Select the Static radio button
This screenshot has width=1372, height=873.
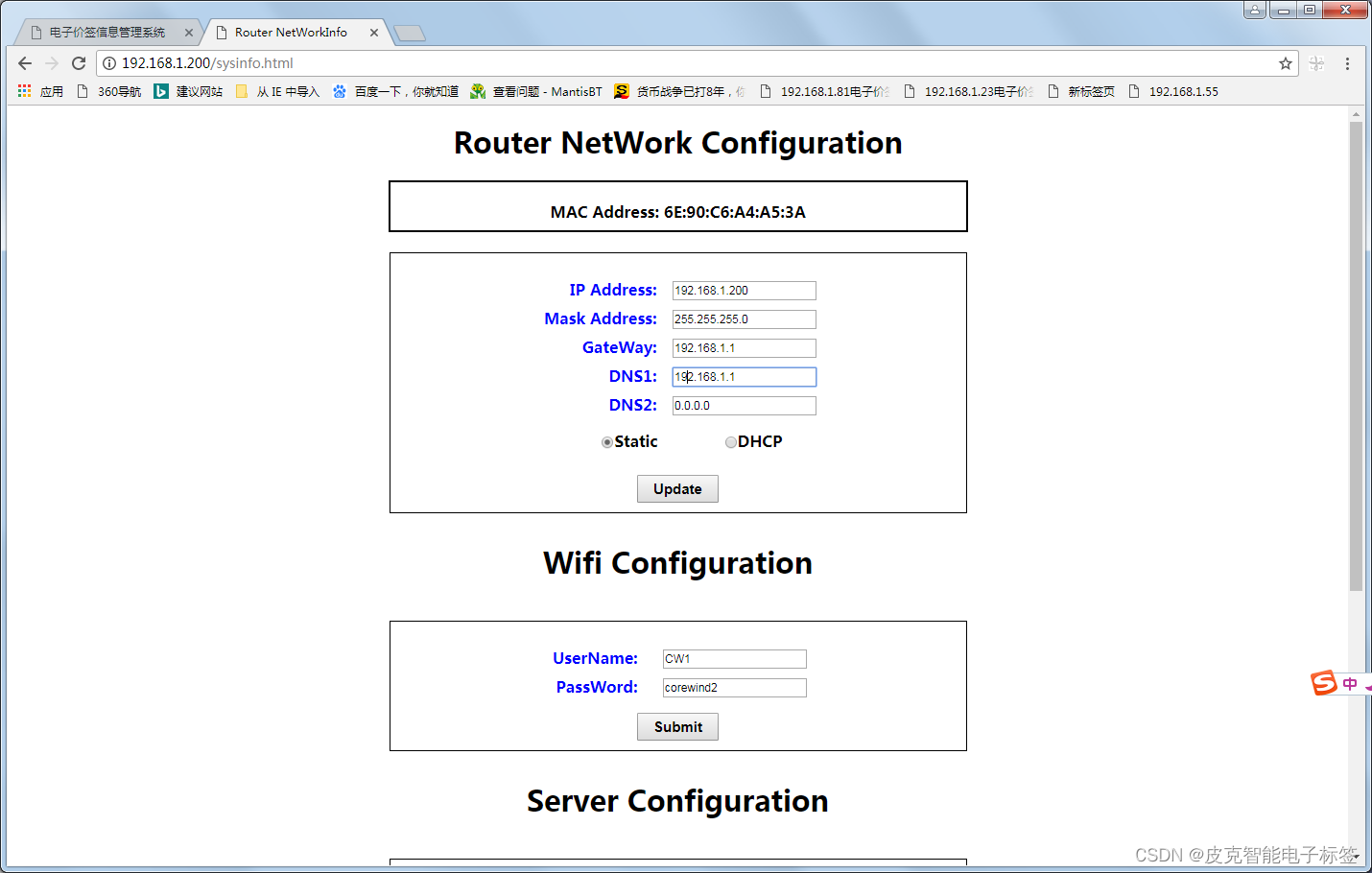point(607,442)
